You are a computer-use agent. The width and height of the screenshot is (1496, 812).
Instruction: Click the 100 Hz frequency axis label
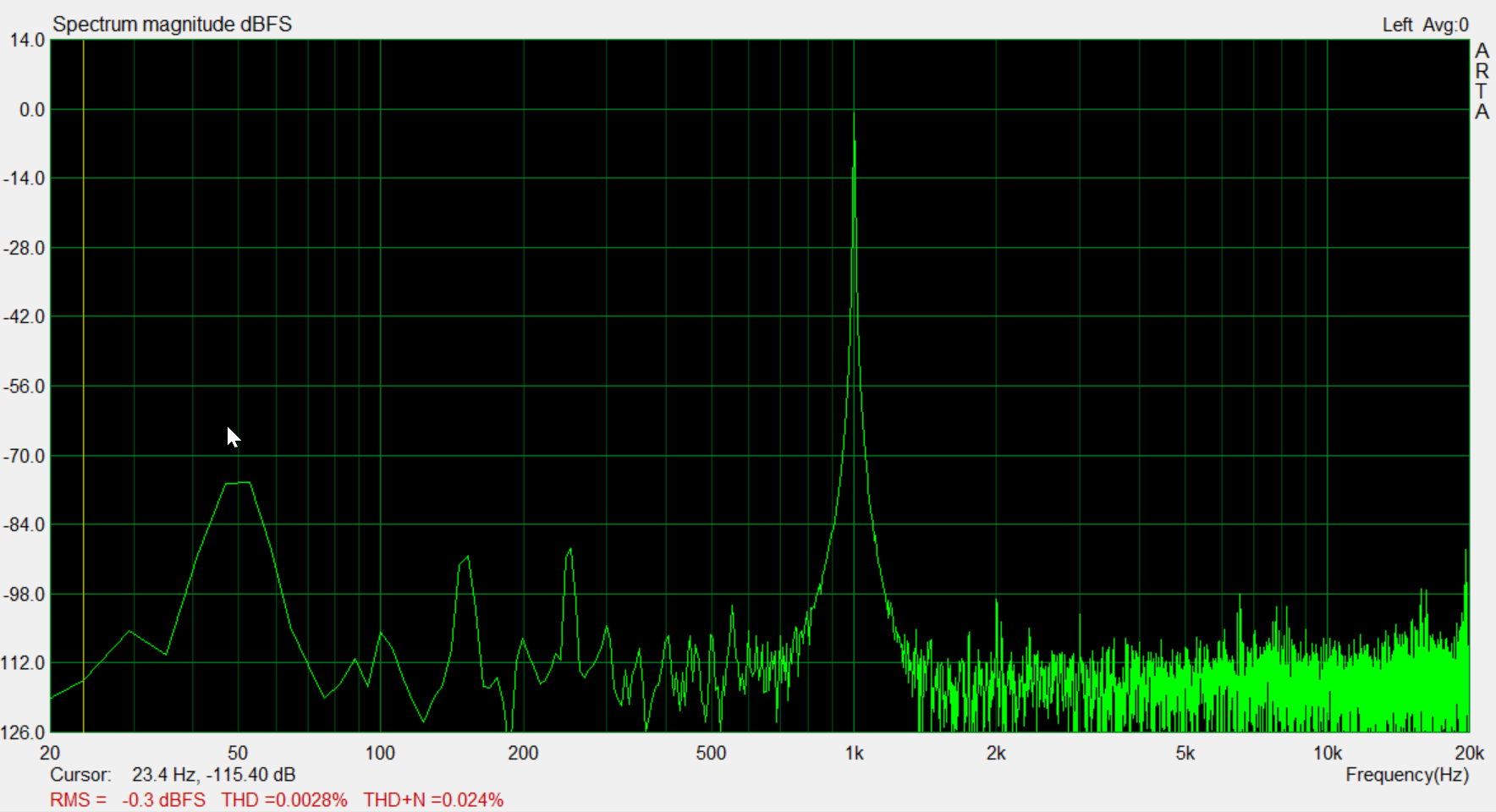point(380,753)
